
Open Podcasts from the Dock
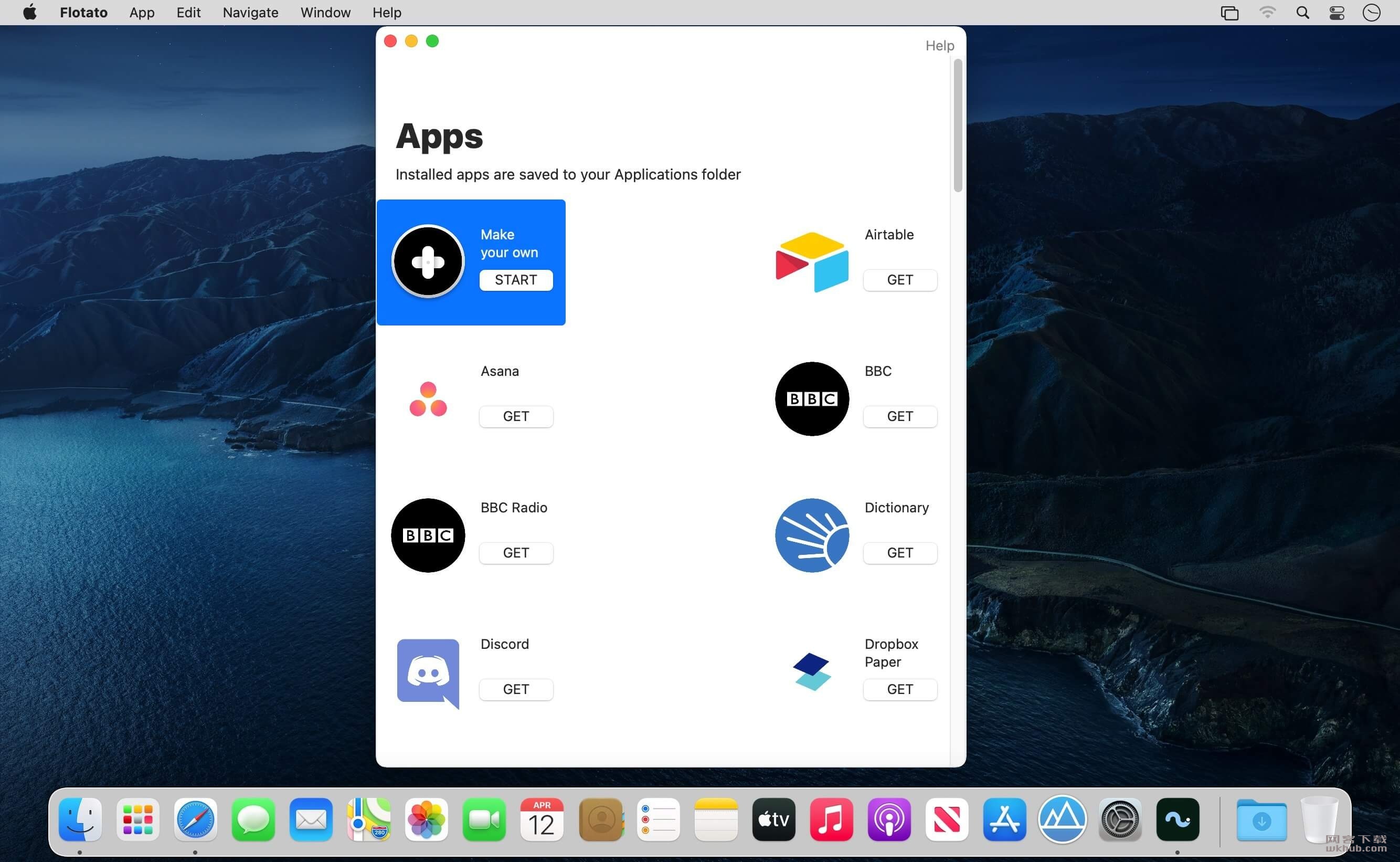(x=890, y=820)
